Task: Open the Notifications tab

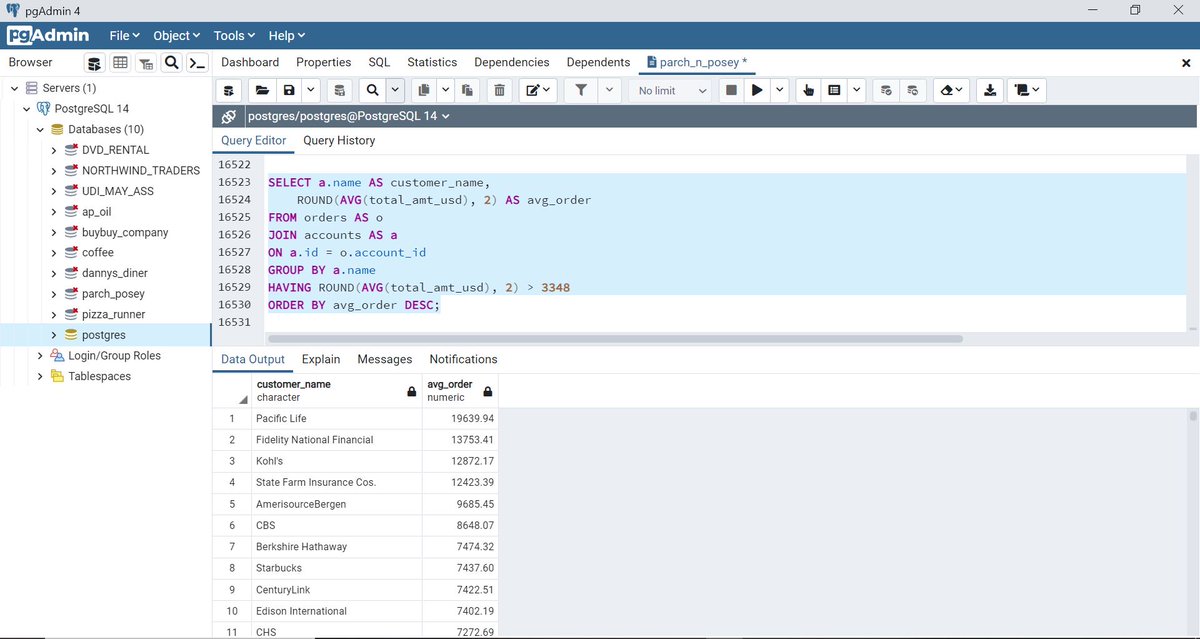Action: coord(463,359)
